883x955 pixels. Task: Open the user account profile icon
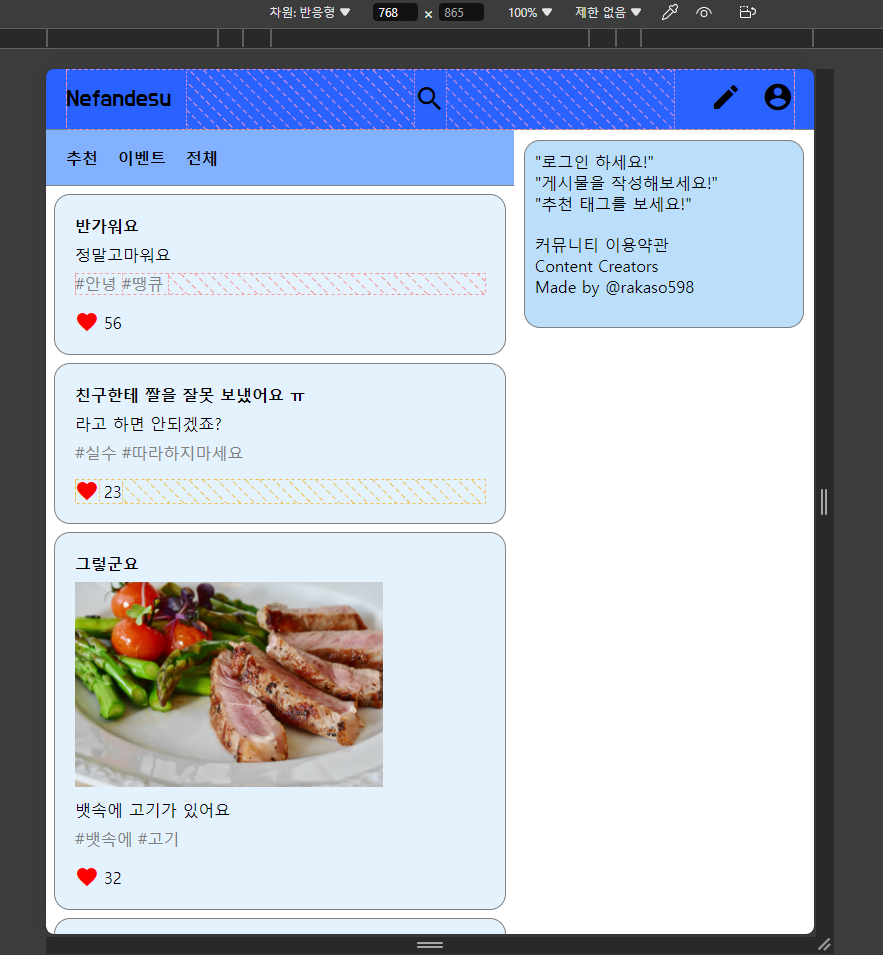(x=778, y=97)
